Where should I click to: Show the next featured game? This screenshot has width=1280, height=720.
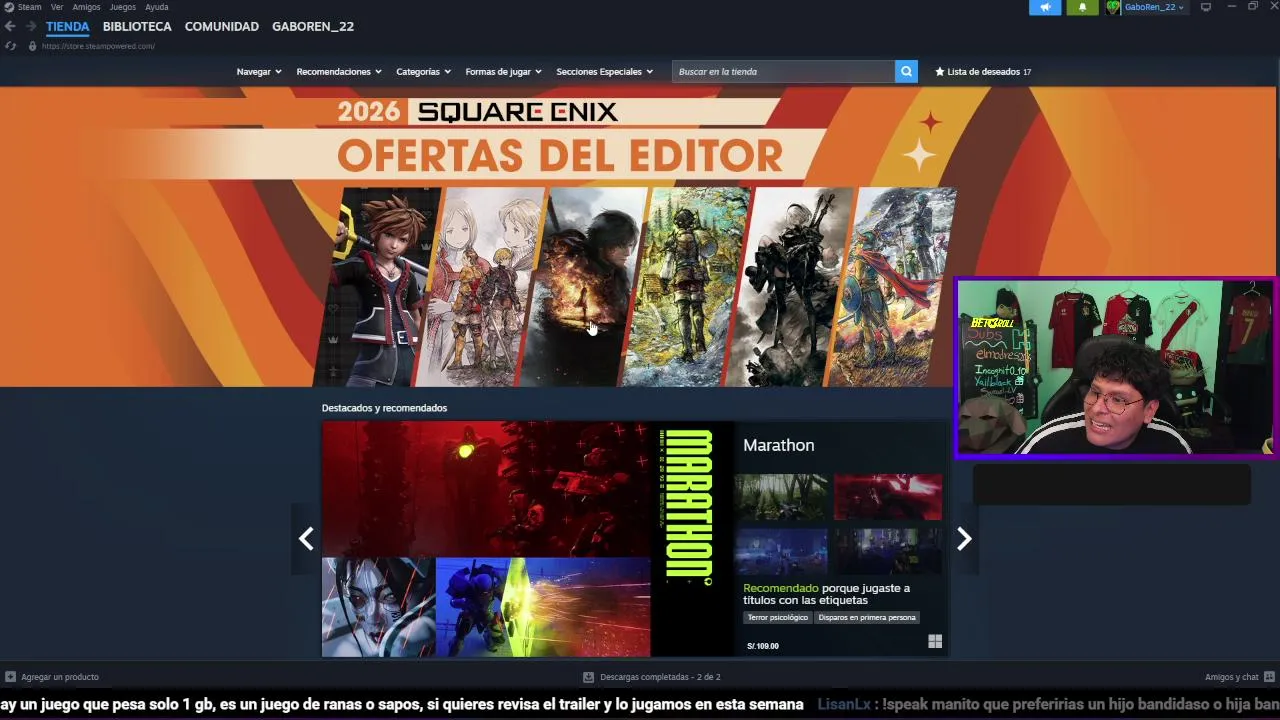(x=964, y=539)
